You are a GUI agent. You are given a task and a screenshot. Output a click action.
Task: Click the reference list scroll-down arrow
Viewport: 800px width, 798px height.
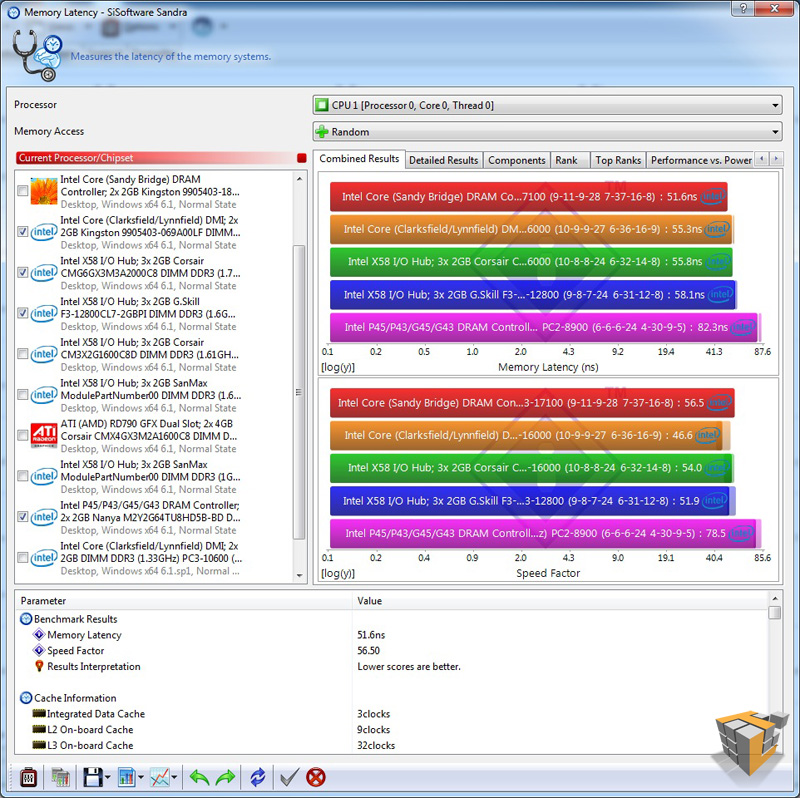point(299,576)
